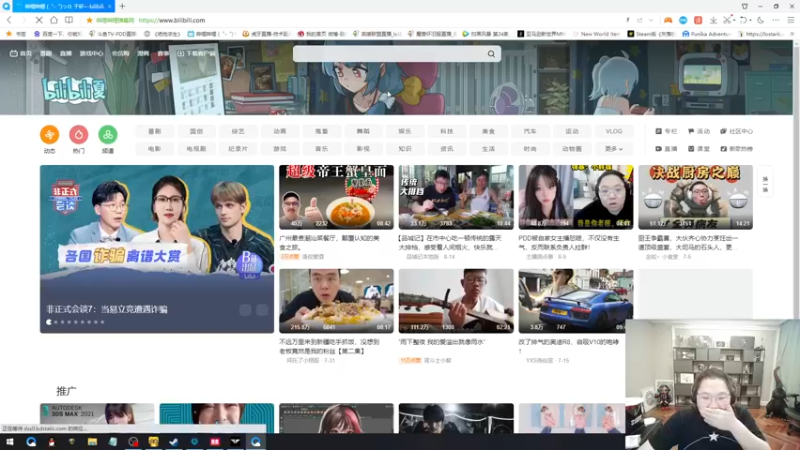Select the VLOG category
Viewport: 800px width, 450px height.
point(613,131)
